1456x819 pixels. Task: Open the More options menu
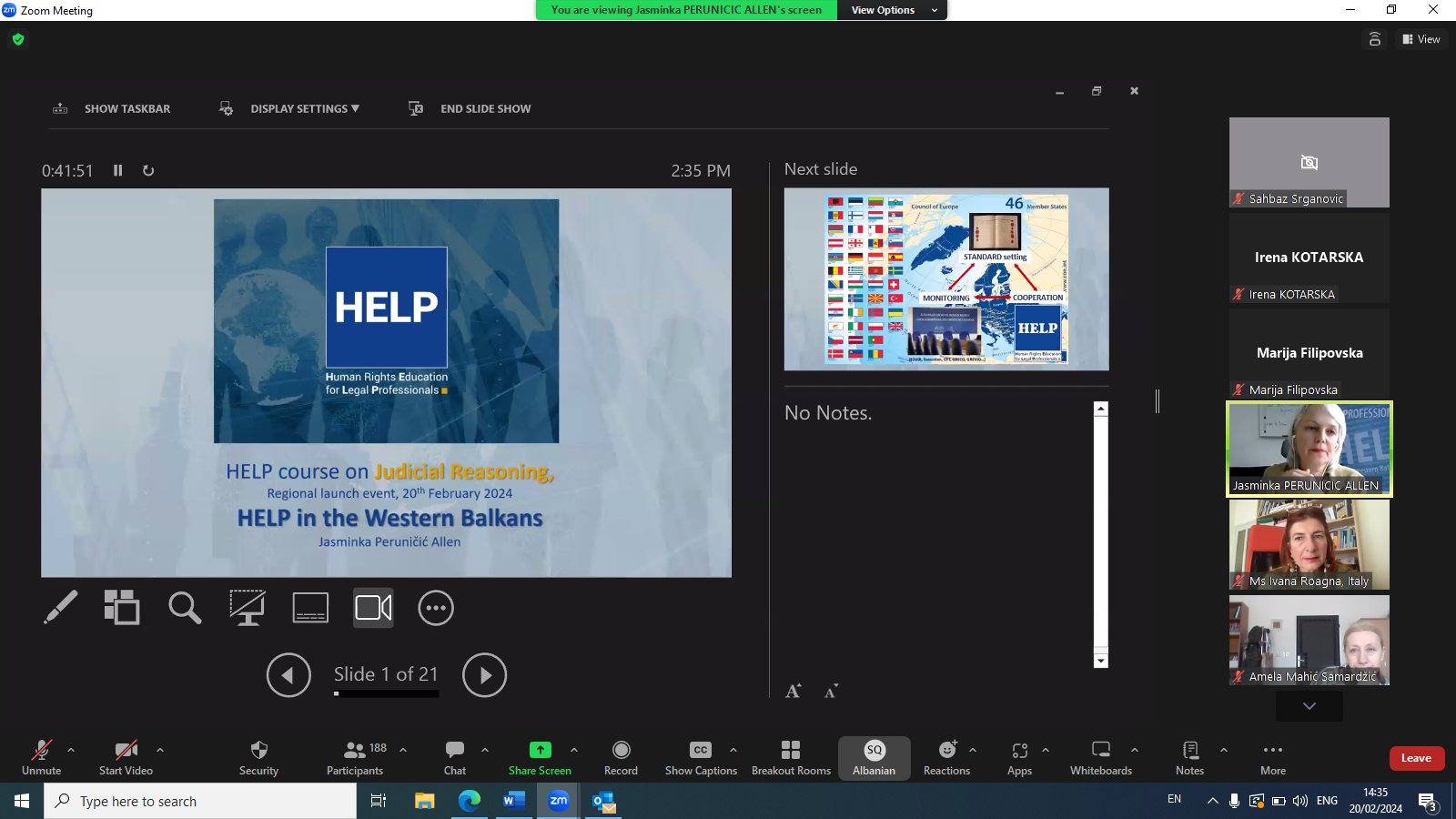(1273, 757)
